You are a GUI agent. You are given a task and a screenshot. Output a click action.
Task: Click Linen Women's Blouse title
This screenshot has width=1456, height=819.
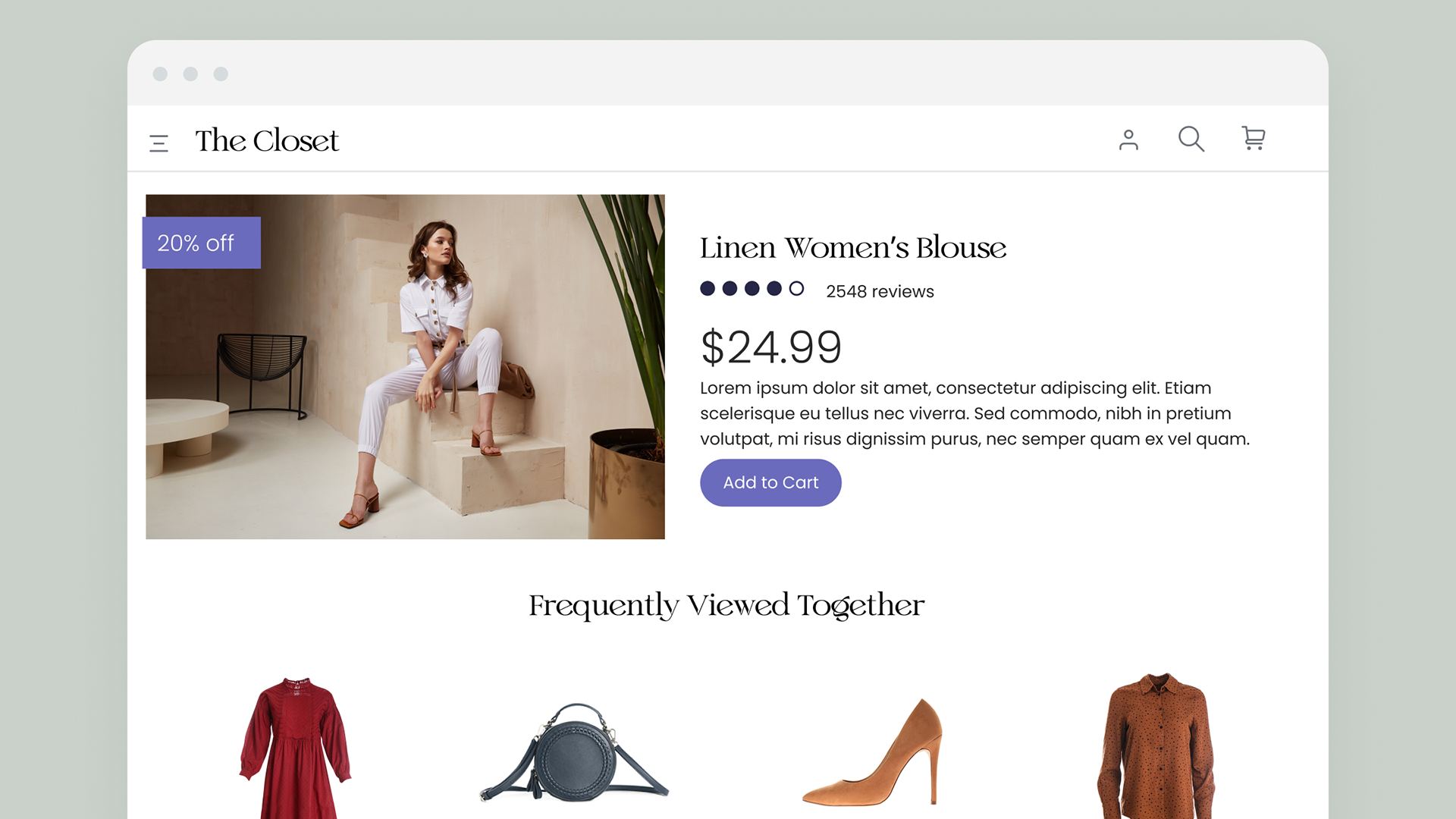click(x=852, y=248)
